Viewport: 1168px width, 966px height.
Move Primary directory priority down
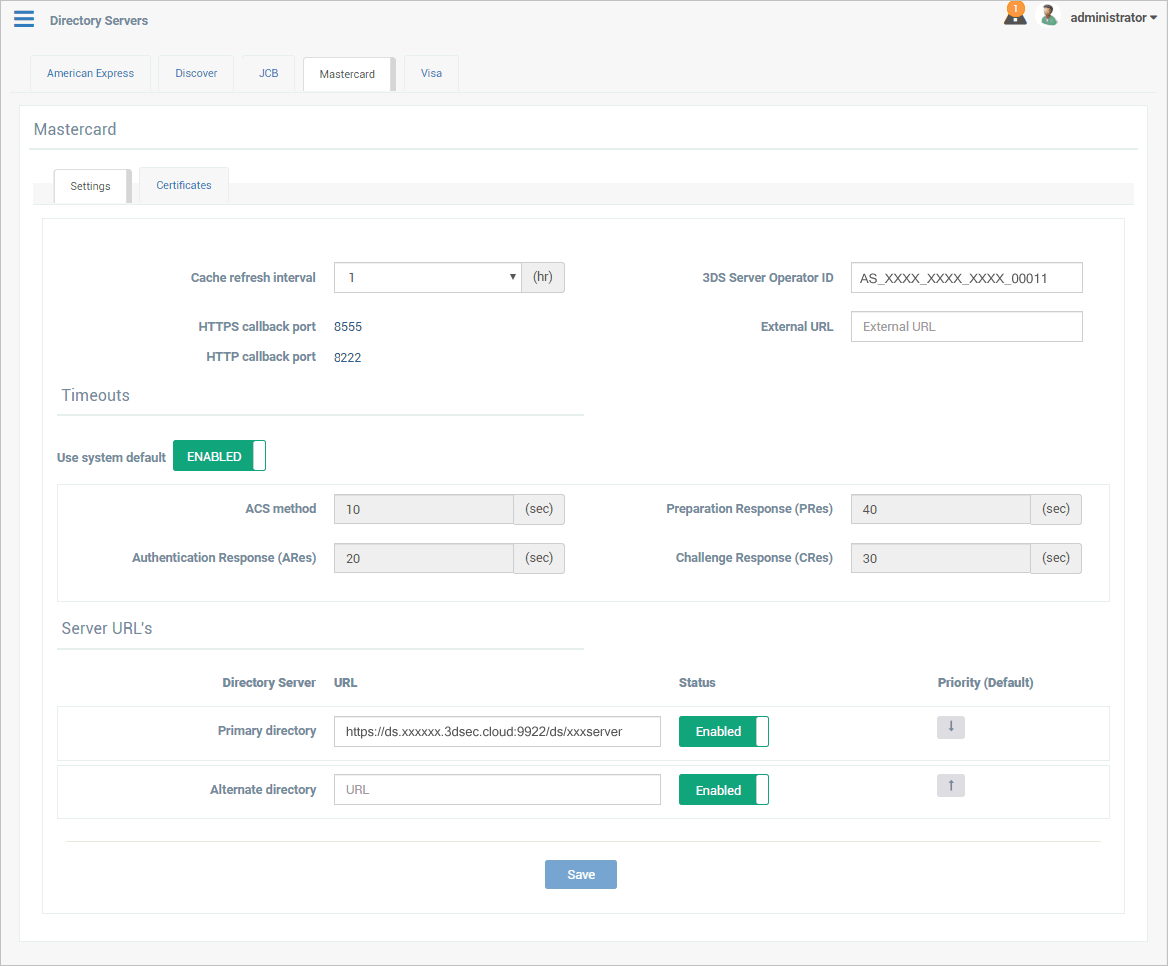point(950,727)
